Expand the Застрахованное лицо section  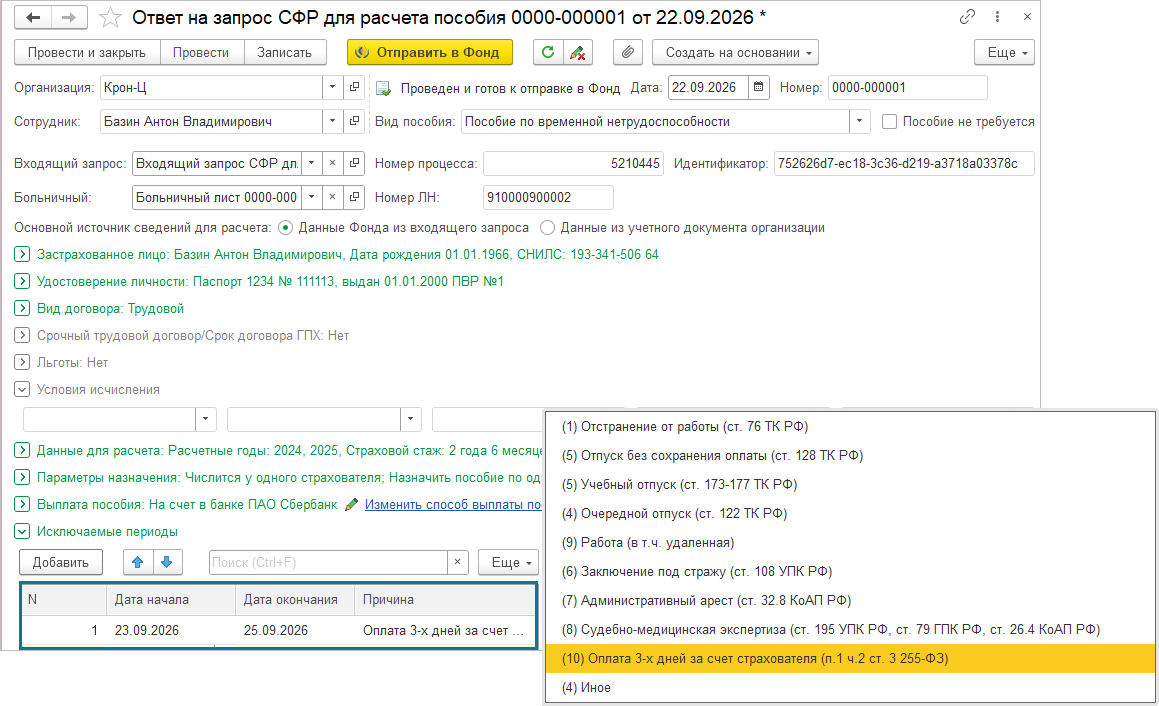click(x=22, y=254)
